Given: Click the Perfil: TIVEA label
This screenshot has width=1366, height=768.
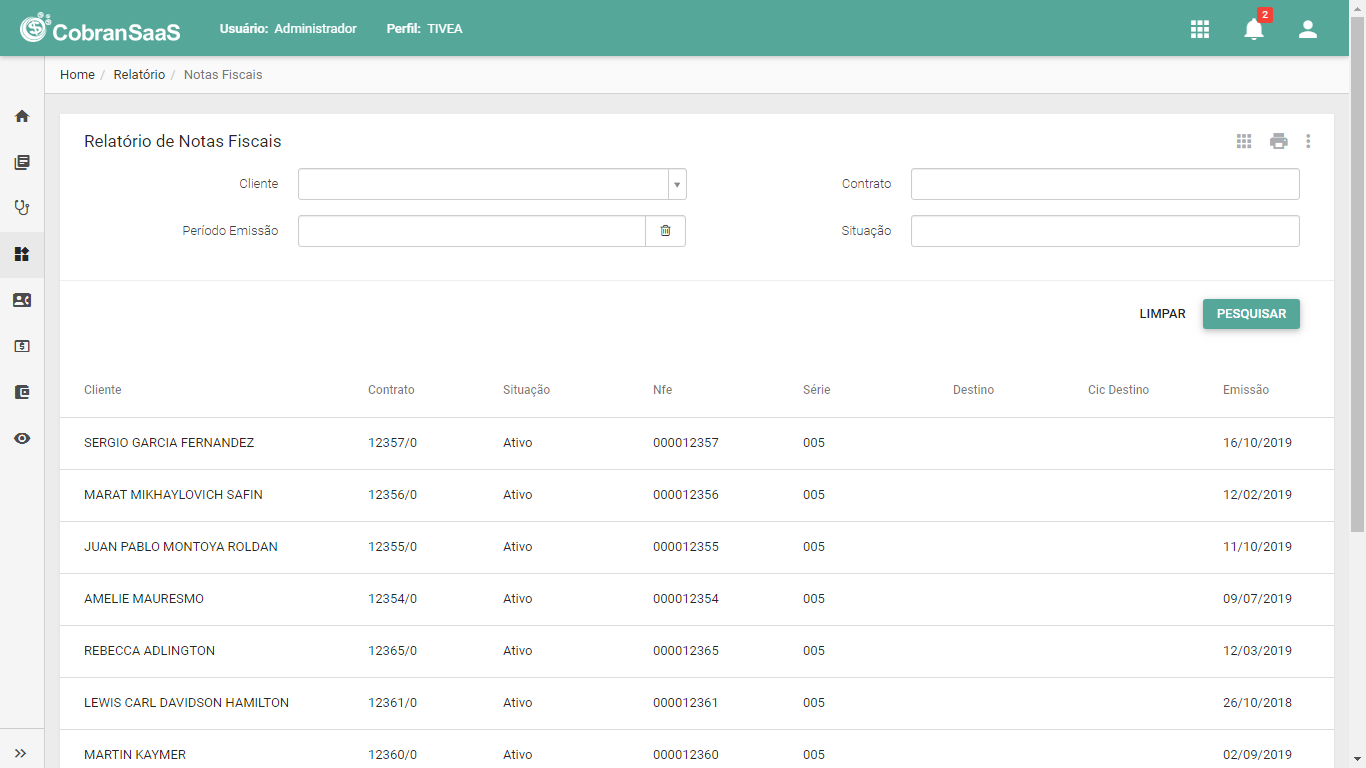Looking at the screenshot, I should pos(424,29).
